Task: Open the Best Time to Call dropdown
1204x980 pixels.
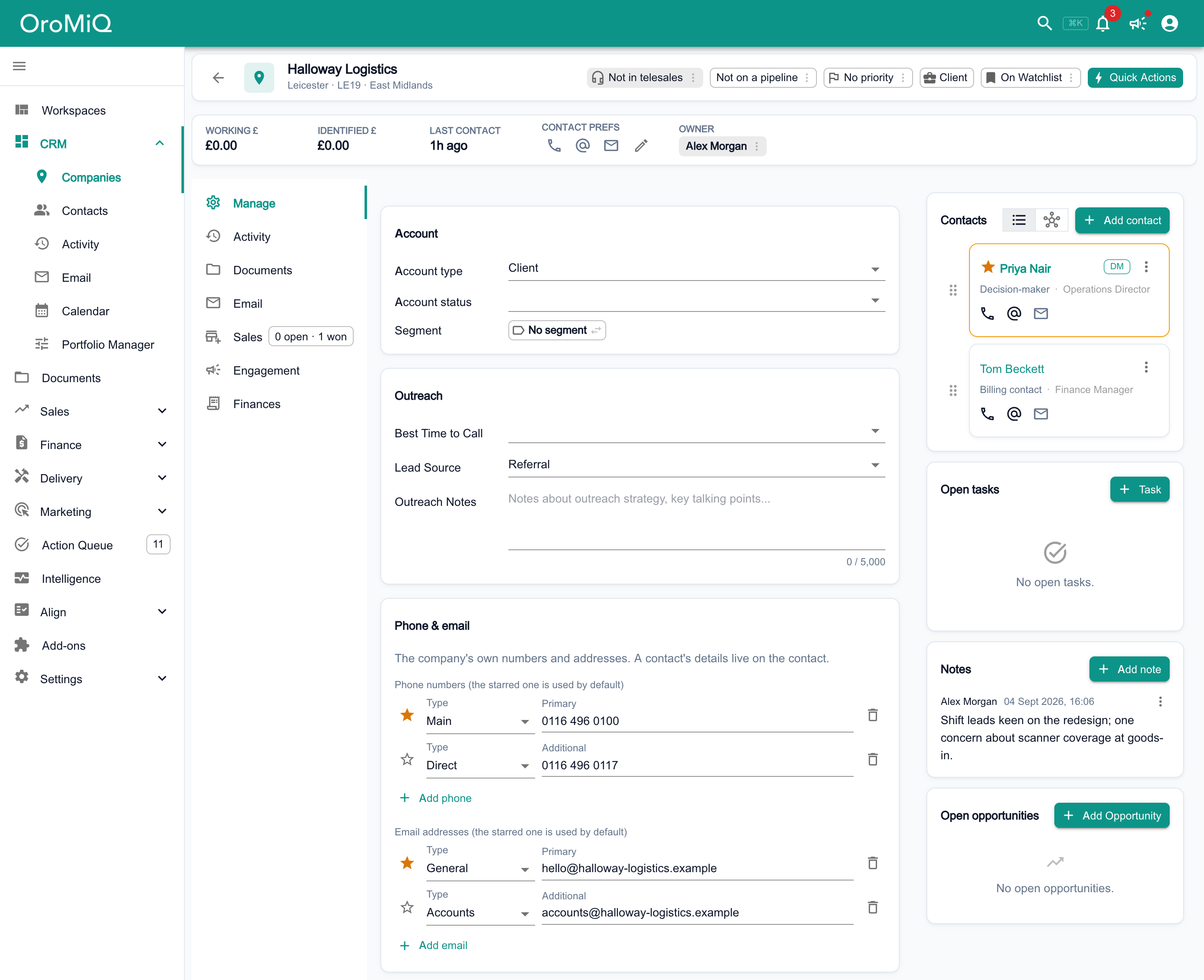Action: pos(696,432)
